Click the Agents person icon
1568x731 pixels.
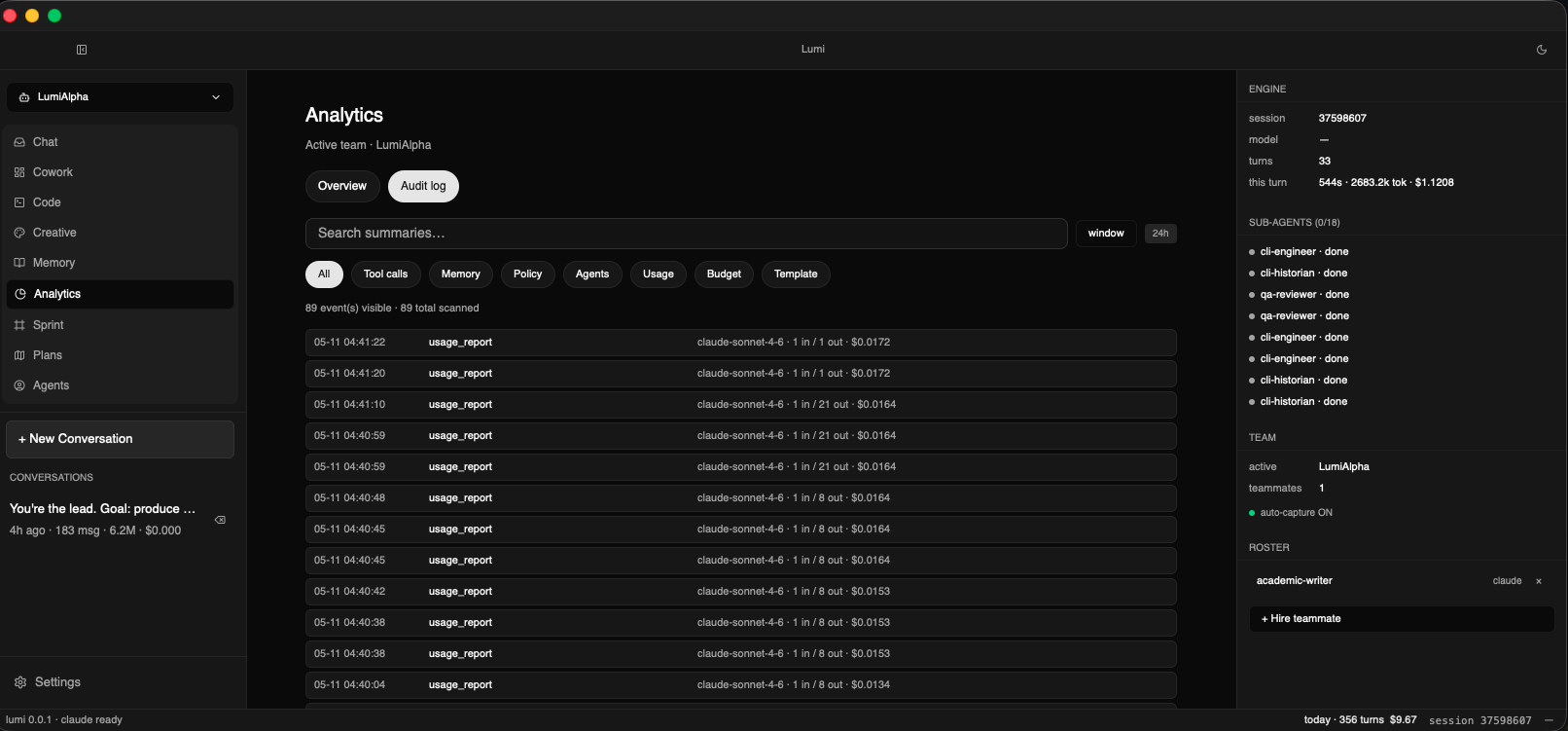pyautogui.click(x=19, y=385)
